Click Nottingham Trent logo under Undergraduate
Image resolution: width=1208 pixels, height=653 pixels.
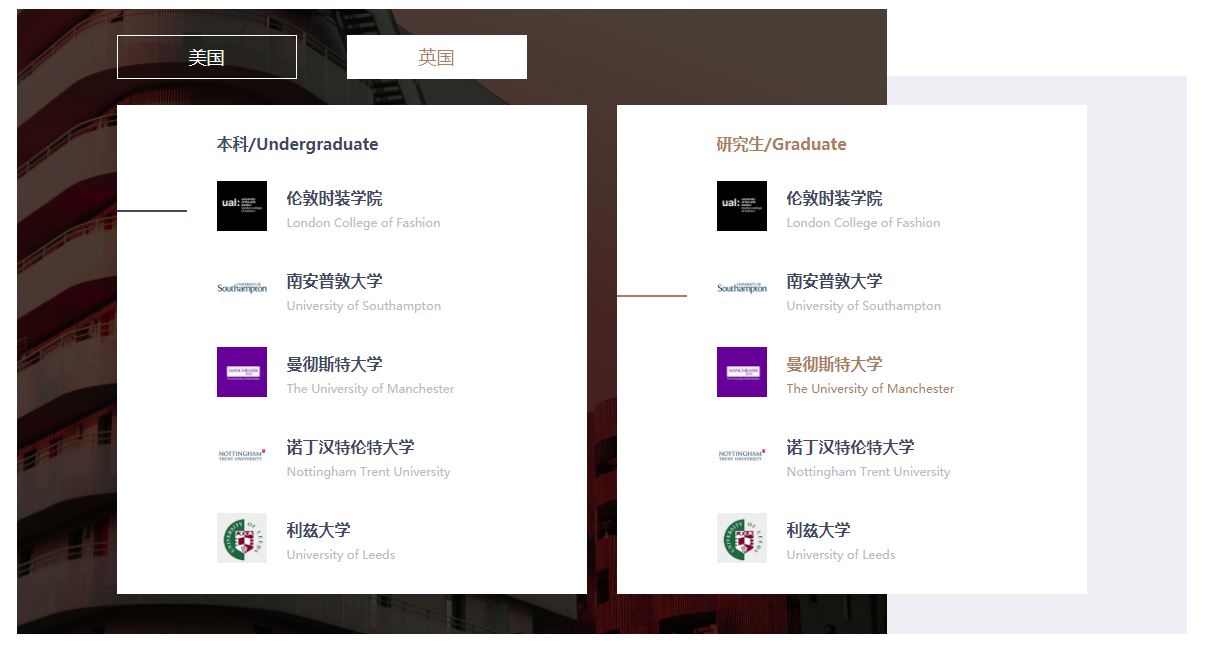pyautogui.click(x=242, y=455)
